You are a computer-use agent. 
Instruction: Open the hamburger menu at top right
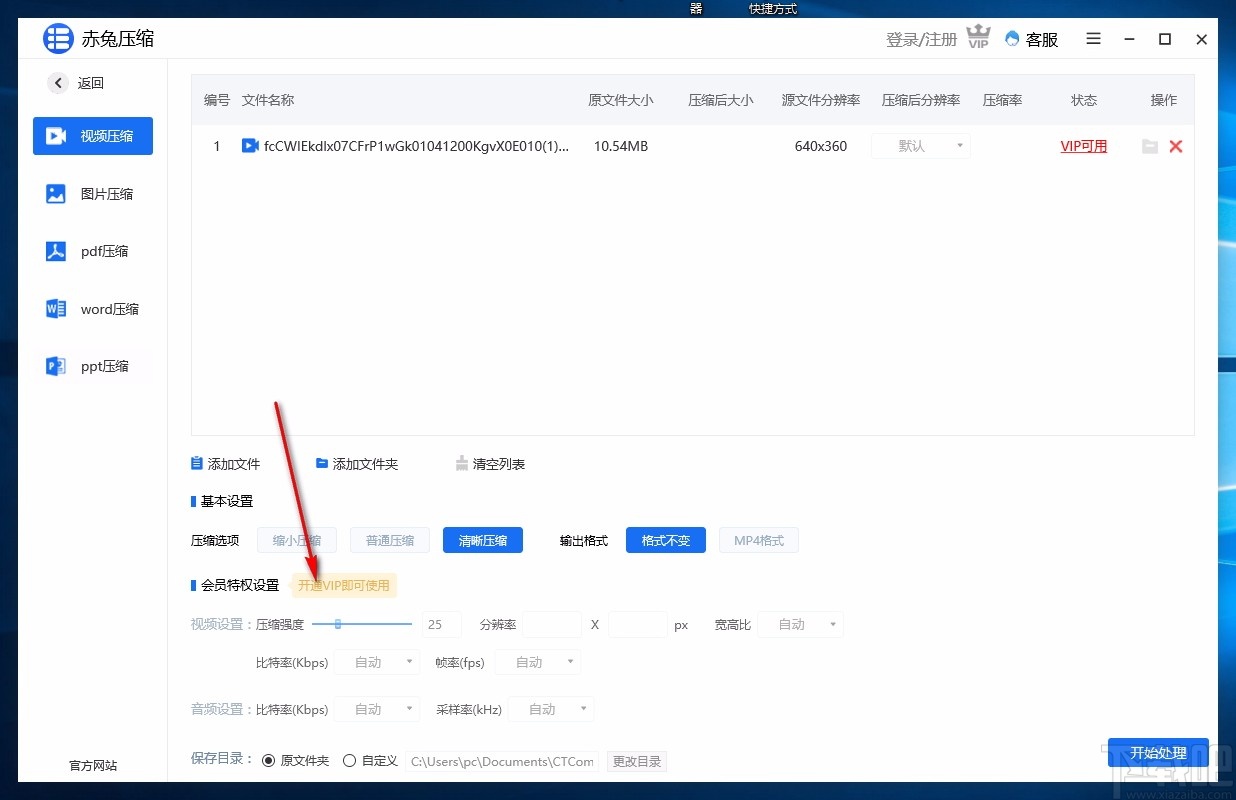[x=1093, y=39]
